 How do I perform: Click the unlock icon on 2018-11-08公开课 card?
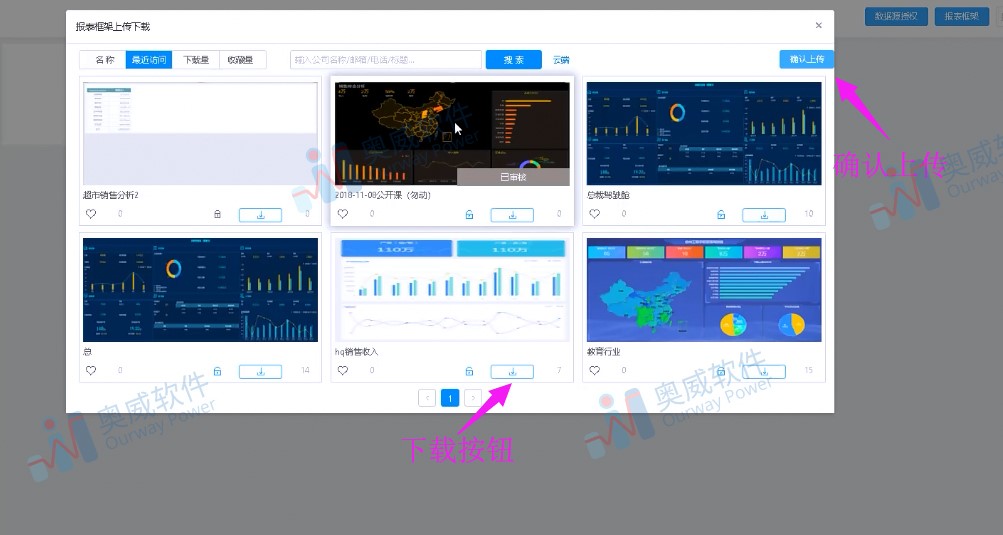point(470,214)
